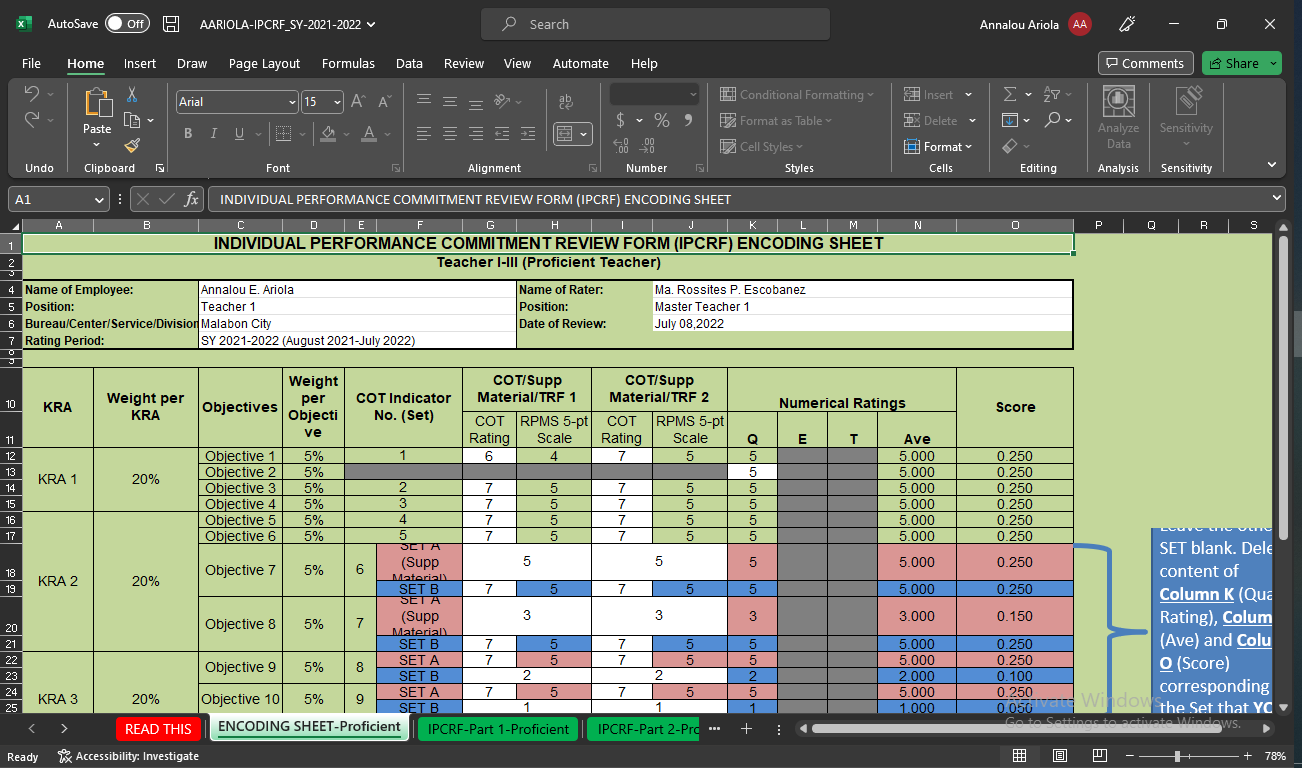Screen dimensions: 1302x768
Task: Click the formula bar text field
Action: [x=736, y=199]
